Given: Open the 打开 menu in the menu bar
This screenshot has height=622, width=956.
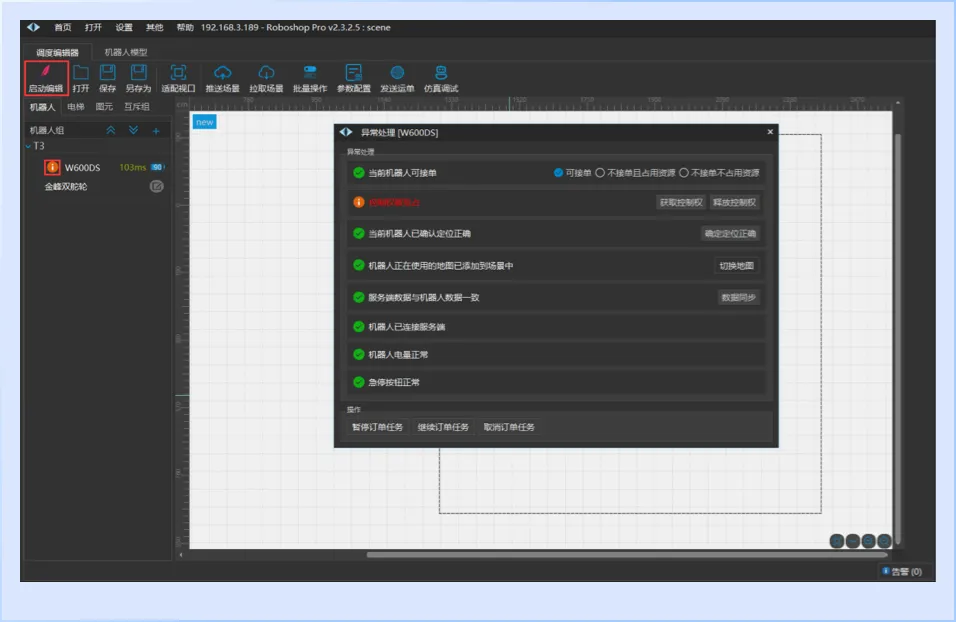Looking at the screenshot, I should (93, 27).
